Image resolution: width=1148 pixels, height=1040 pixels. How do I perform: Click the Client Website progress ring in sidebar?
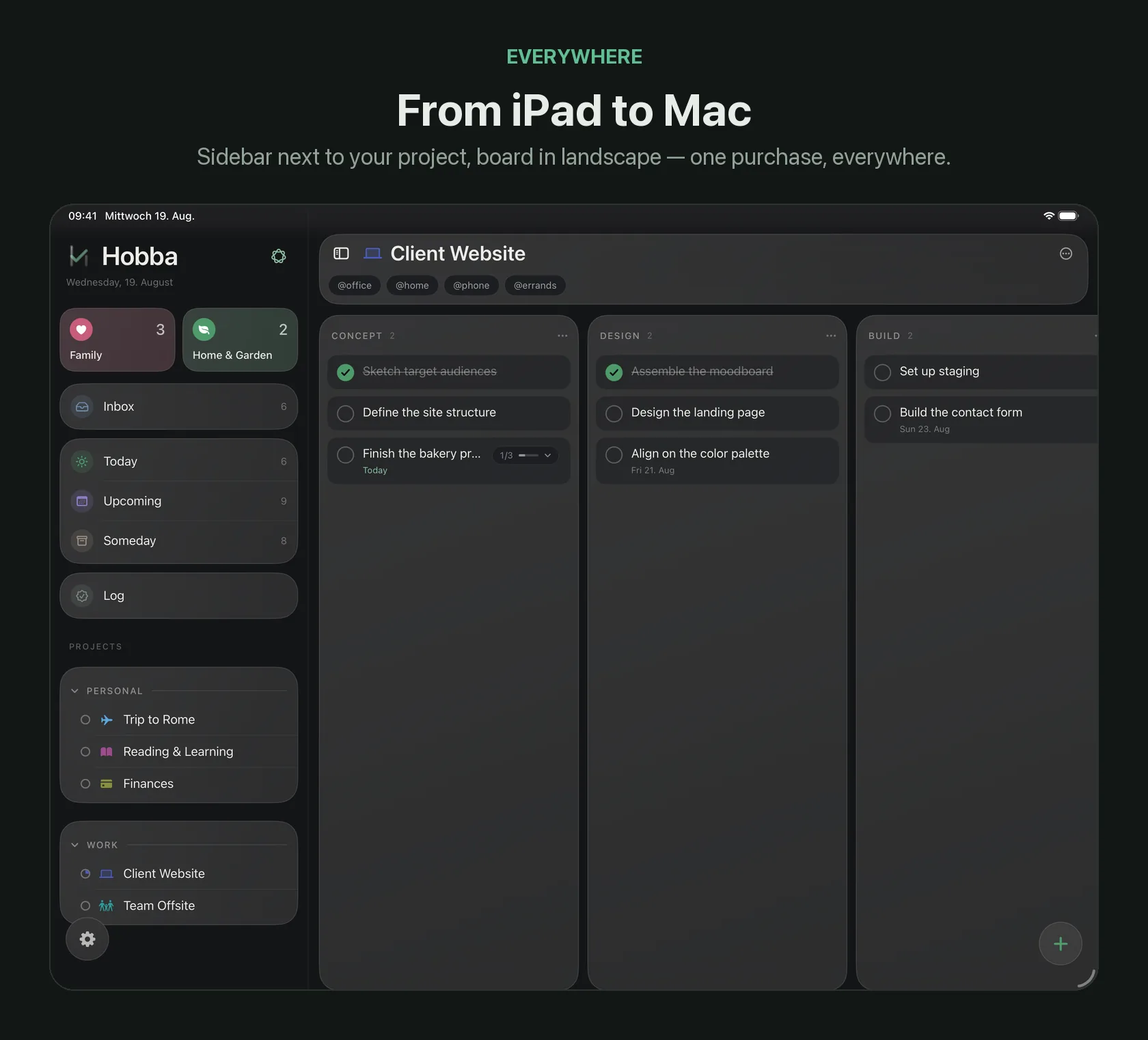pos(85,873)
